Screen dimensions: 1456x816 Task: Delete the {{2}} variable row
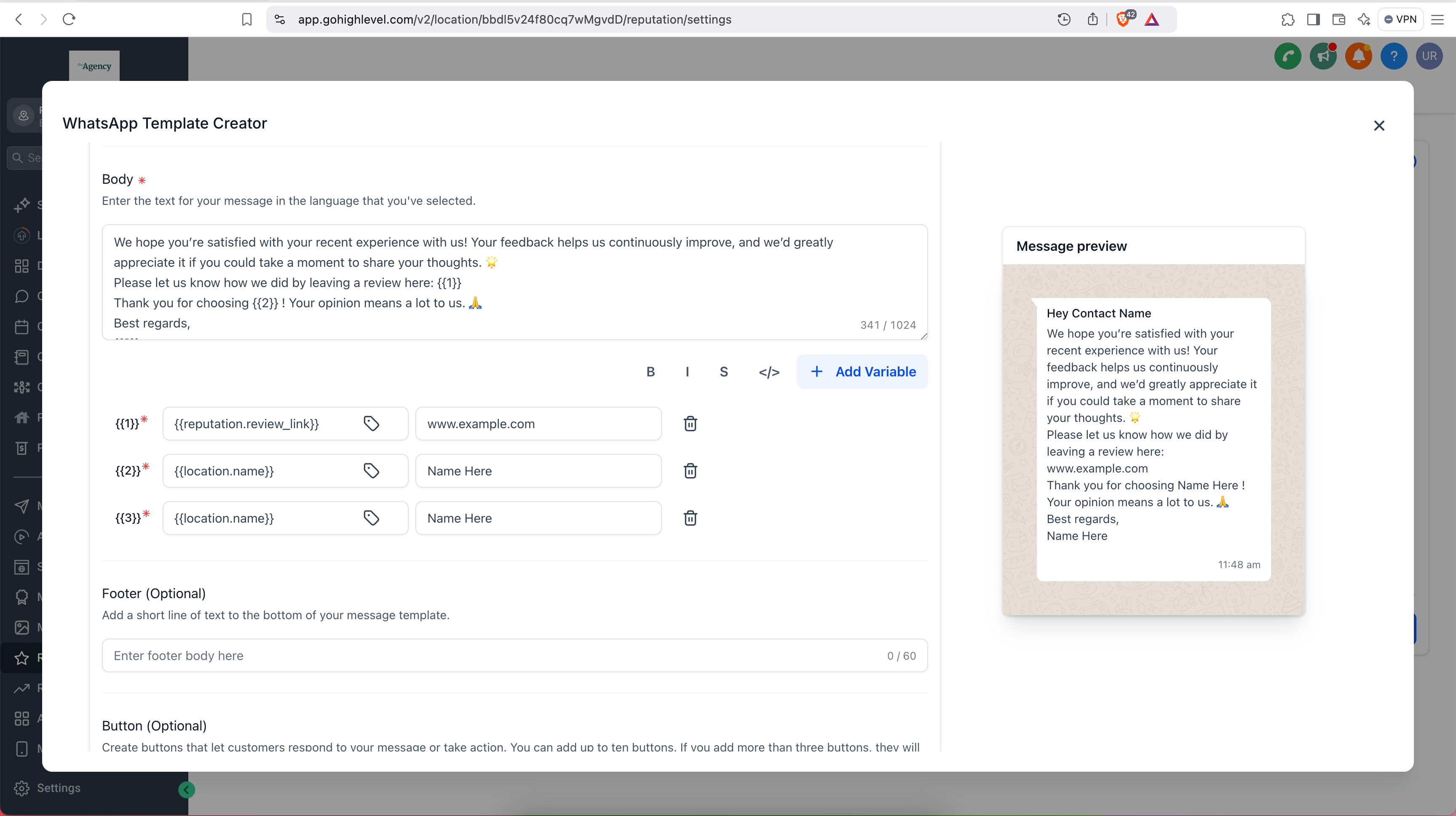pyautogui.click(x=690, y=470)
